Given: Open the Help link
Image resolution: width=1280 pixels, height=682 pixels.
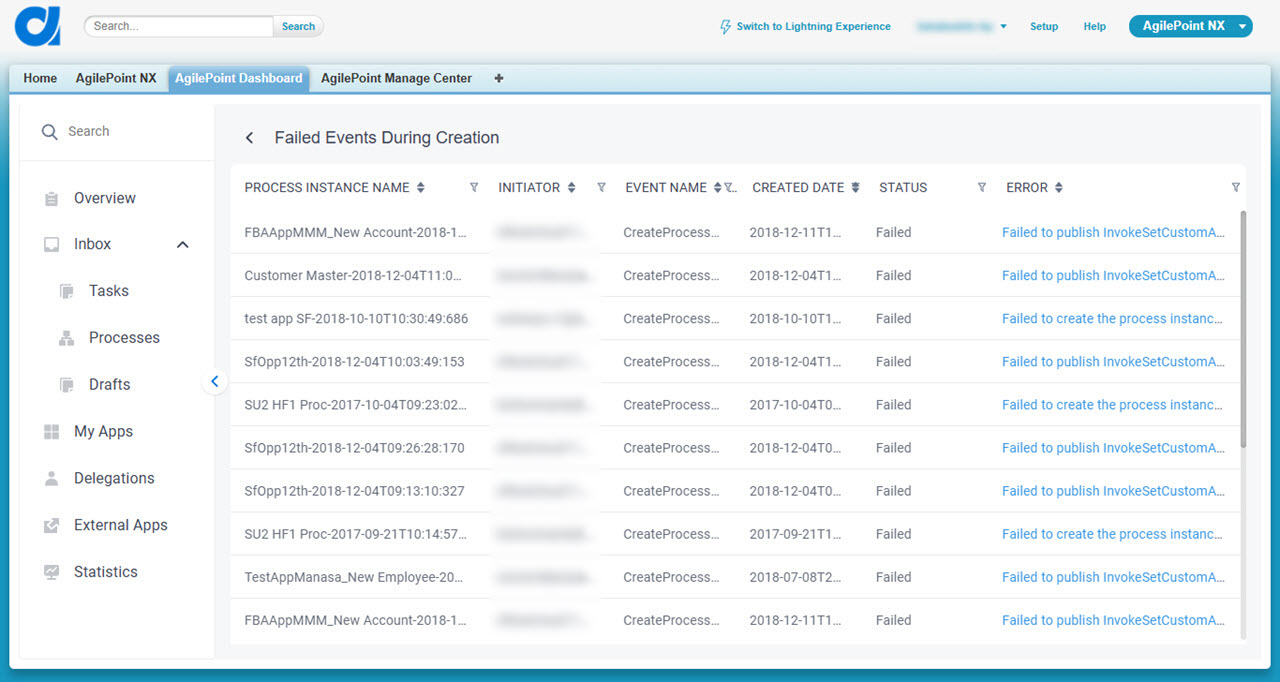Looking at the screenshot, I should [x=1095, y=27].
